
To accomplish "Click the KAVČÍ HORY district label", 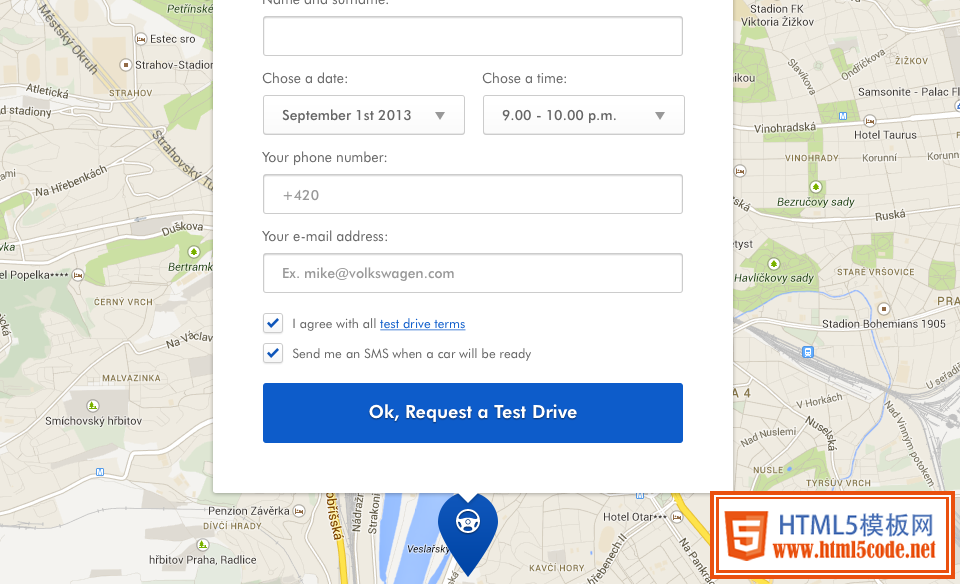I will [x=557, y=568].
